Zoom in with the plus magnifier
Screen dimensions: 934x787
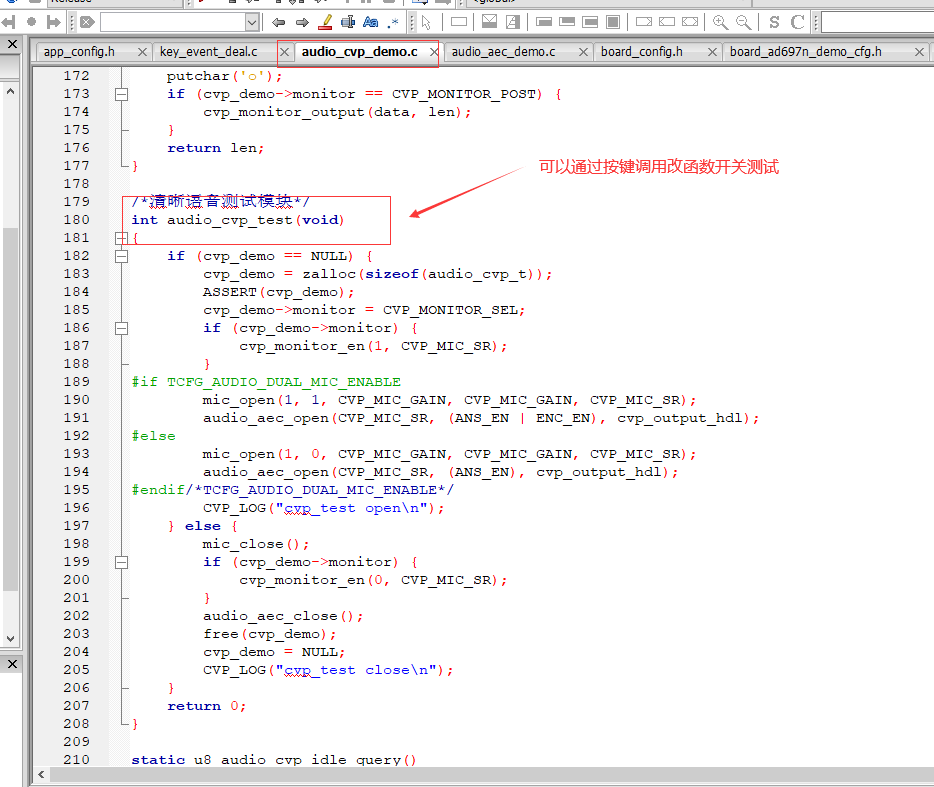click(x=720, y=23)
